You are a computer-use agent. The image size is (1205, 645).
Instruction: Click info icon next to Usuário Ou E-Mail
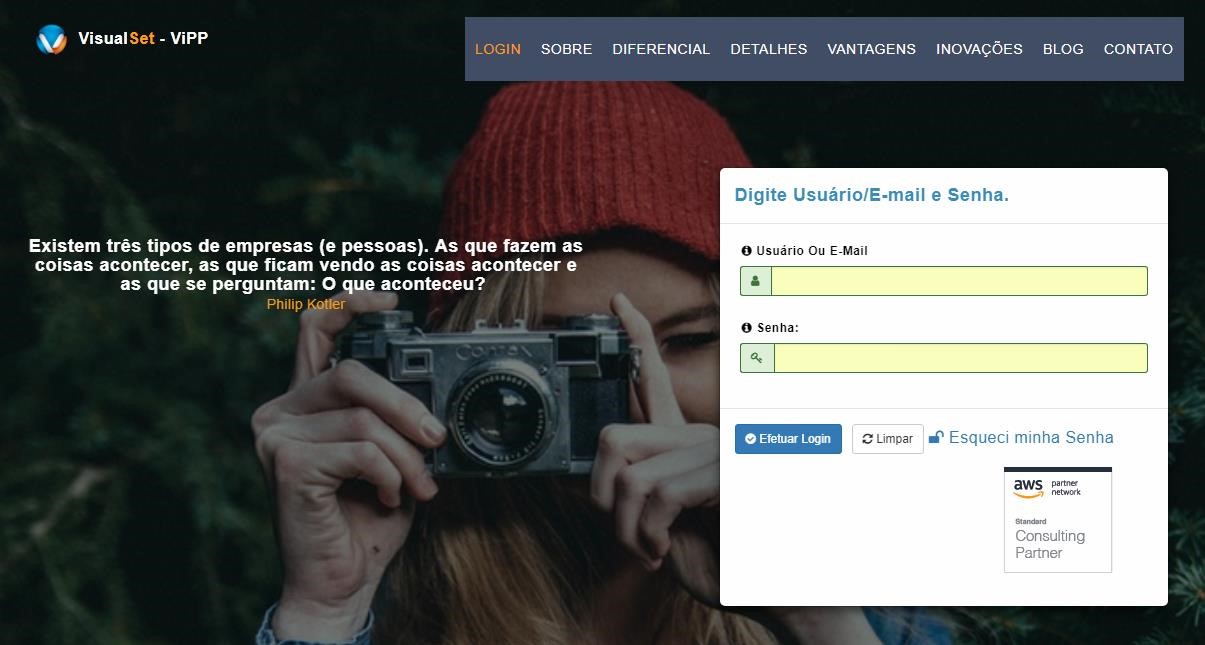pyautogui.click(x=746, y=251)
